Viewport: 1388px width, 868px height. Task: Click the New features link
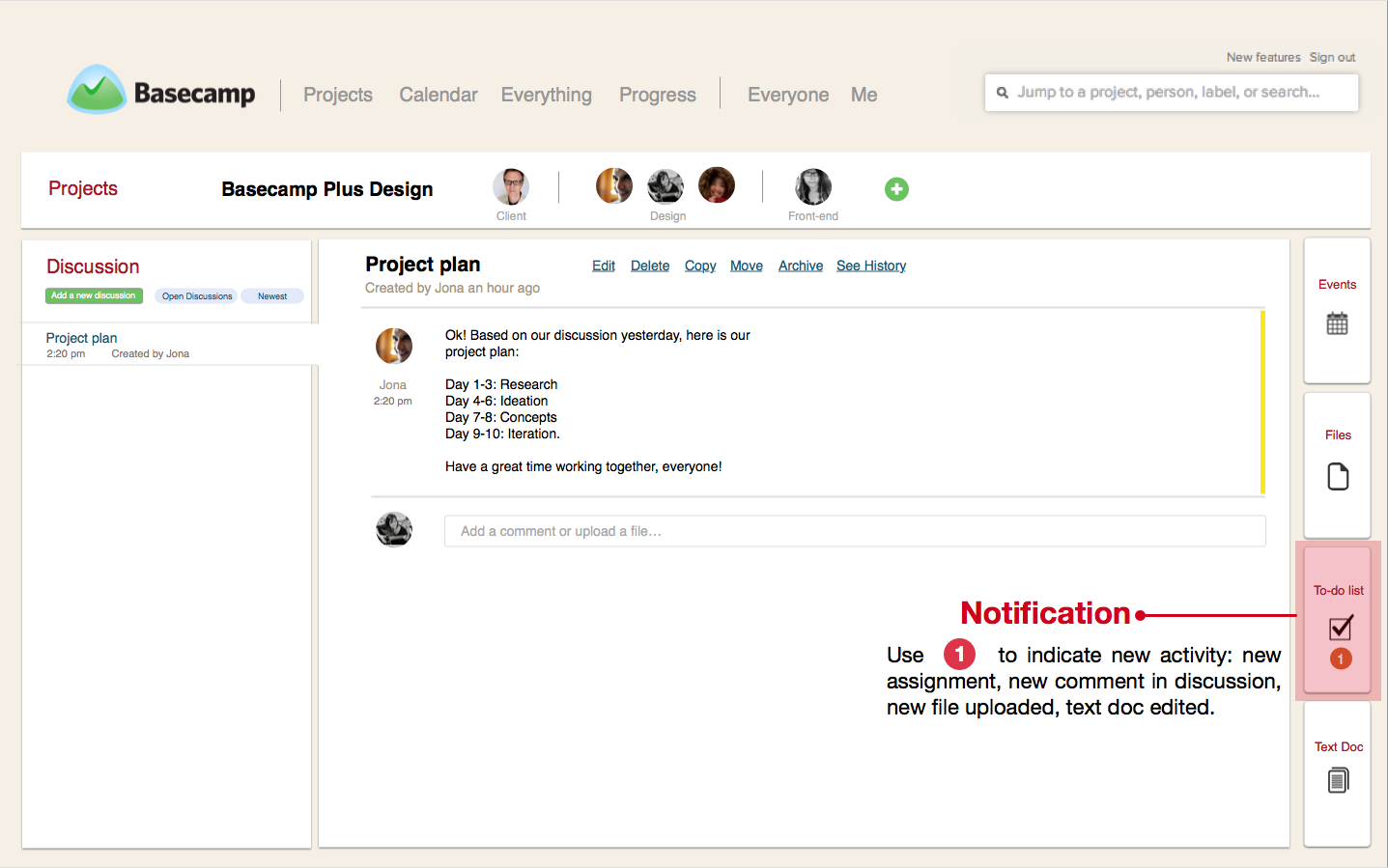1263,57
